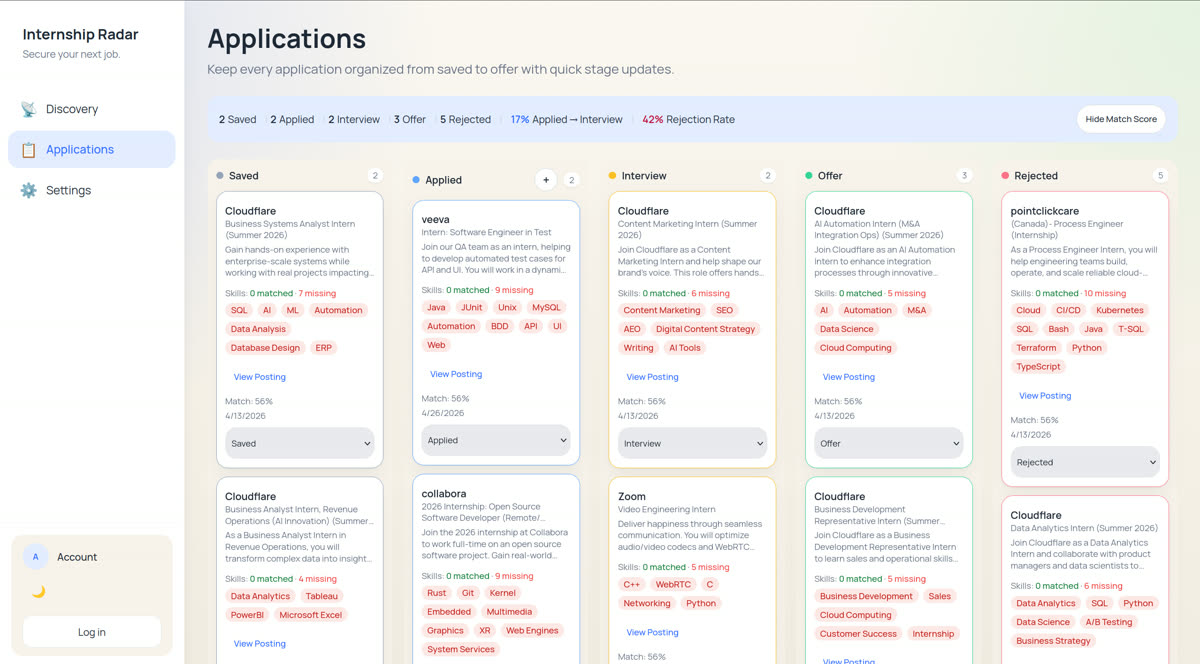Click the AI Tools skill tag
This screenshot has height=664, width=1200.
[x=685, y=348]
